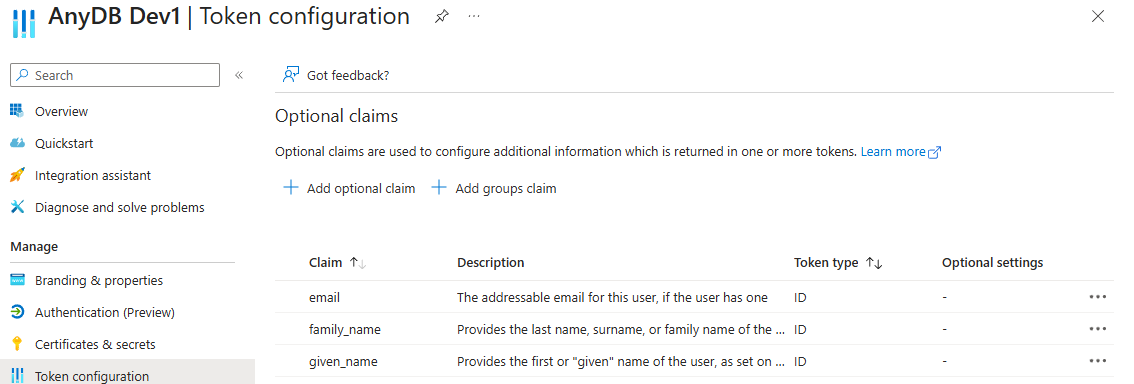Click the Description column header
This screenshot has width=1134, height=384.
click(490, 263)
